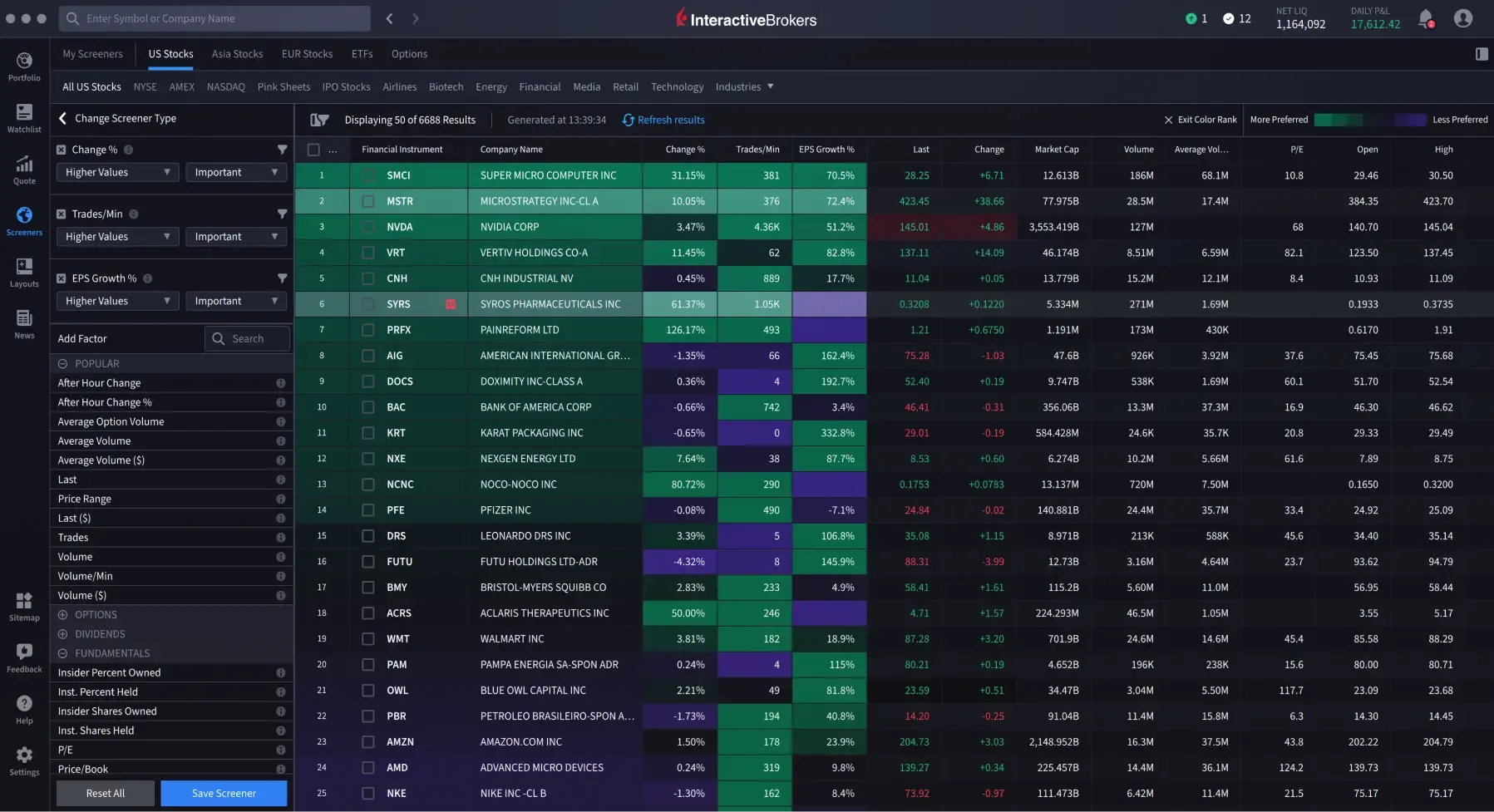Open the Sitemap sidebar icon
1494x812 pixels.
point(24,607)
